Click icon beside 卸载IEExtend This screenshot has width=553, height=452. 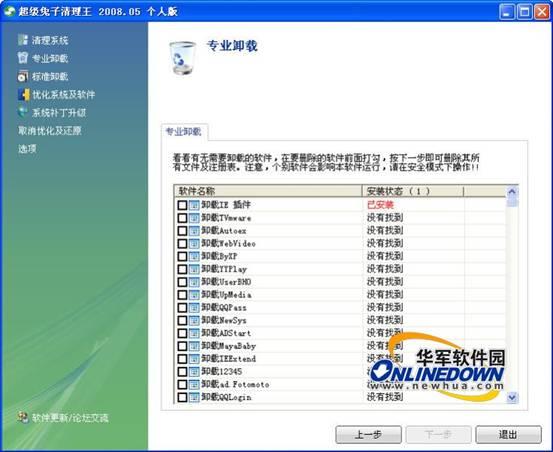194,359
